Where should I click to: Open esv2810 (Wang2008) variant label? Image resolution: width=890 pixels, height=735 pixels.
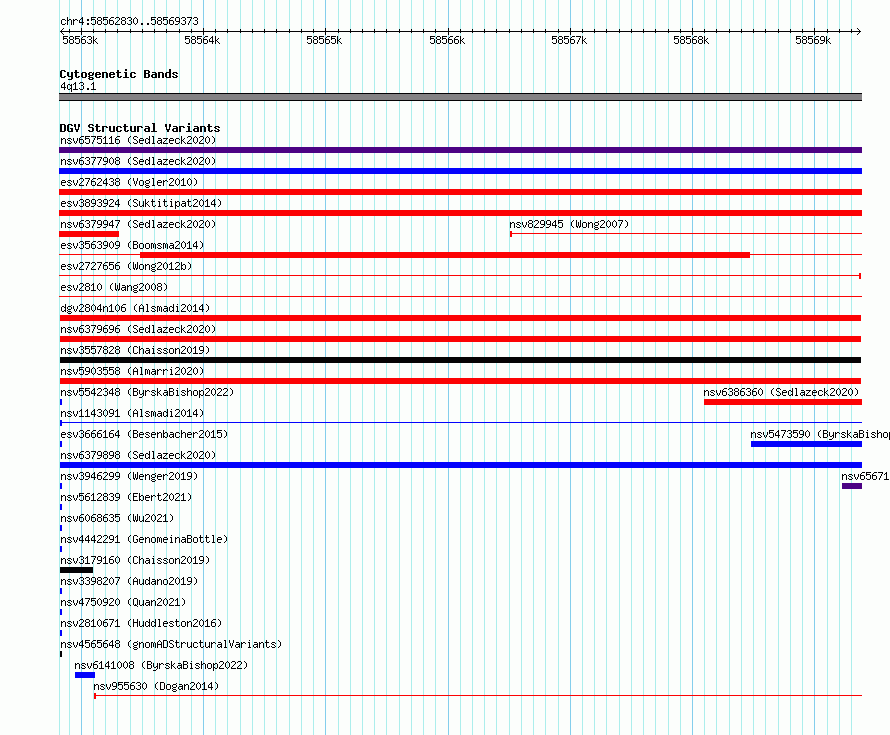(x=114, y=287)
